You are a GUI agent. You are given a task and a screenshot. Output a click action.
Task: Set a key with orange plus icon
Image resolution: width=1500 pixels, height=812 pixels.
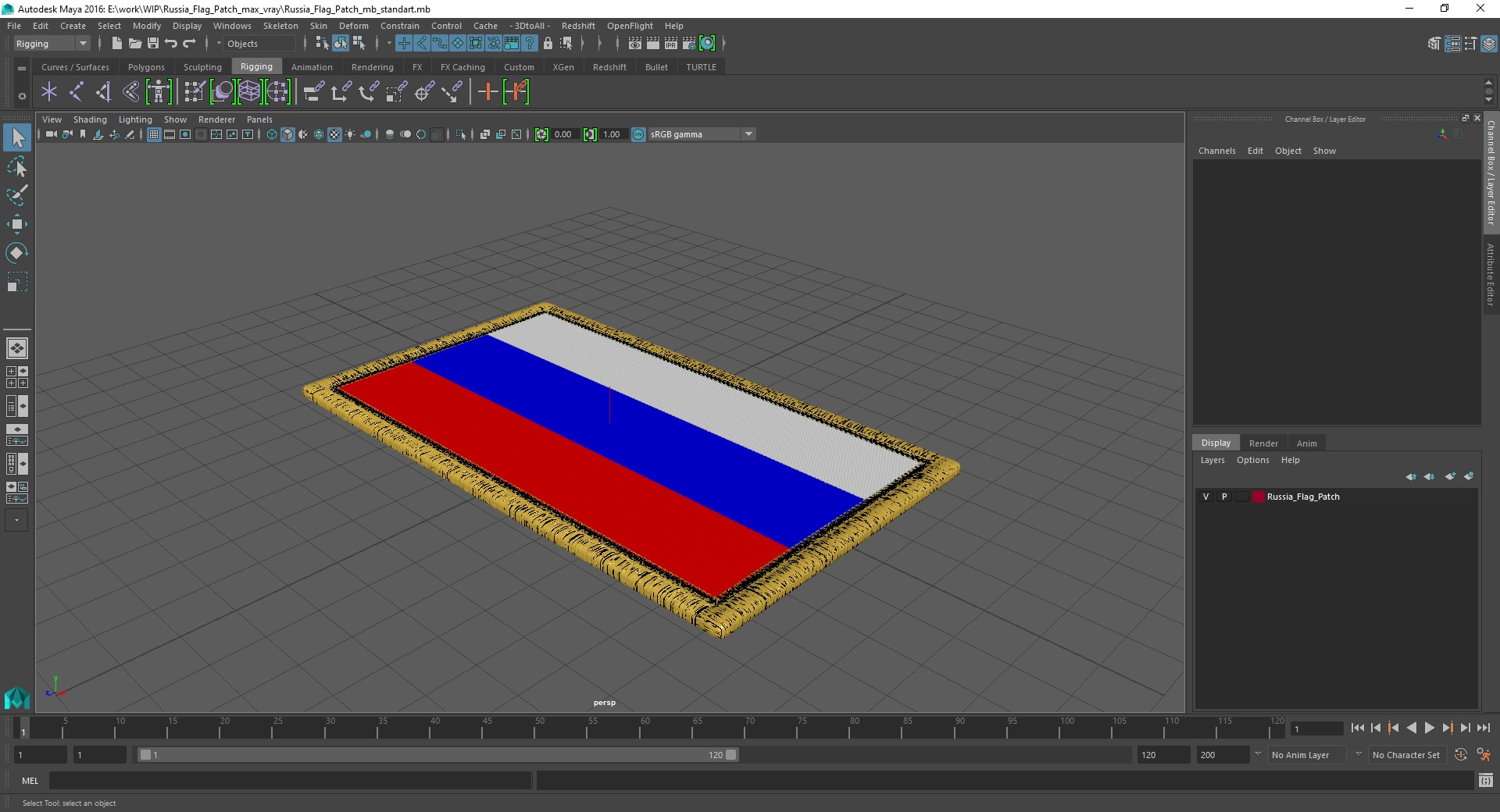[x=487, y=92]
